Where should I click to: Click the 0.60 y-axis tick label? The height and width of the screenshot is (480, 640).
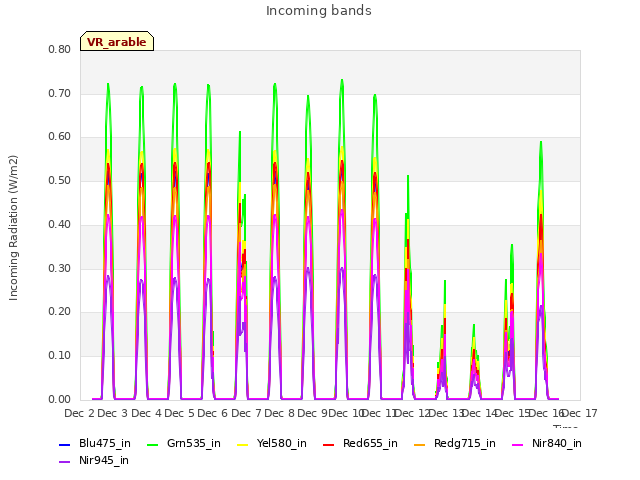pos(60,137)
